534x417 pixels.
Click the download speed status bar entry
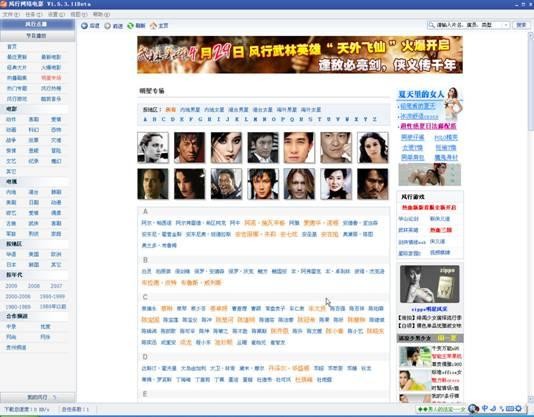click(27, 409)
